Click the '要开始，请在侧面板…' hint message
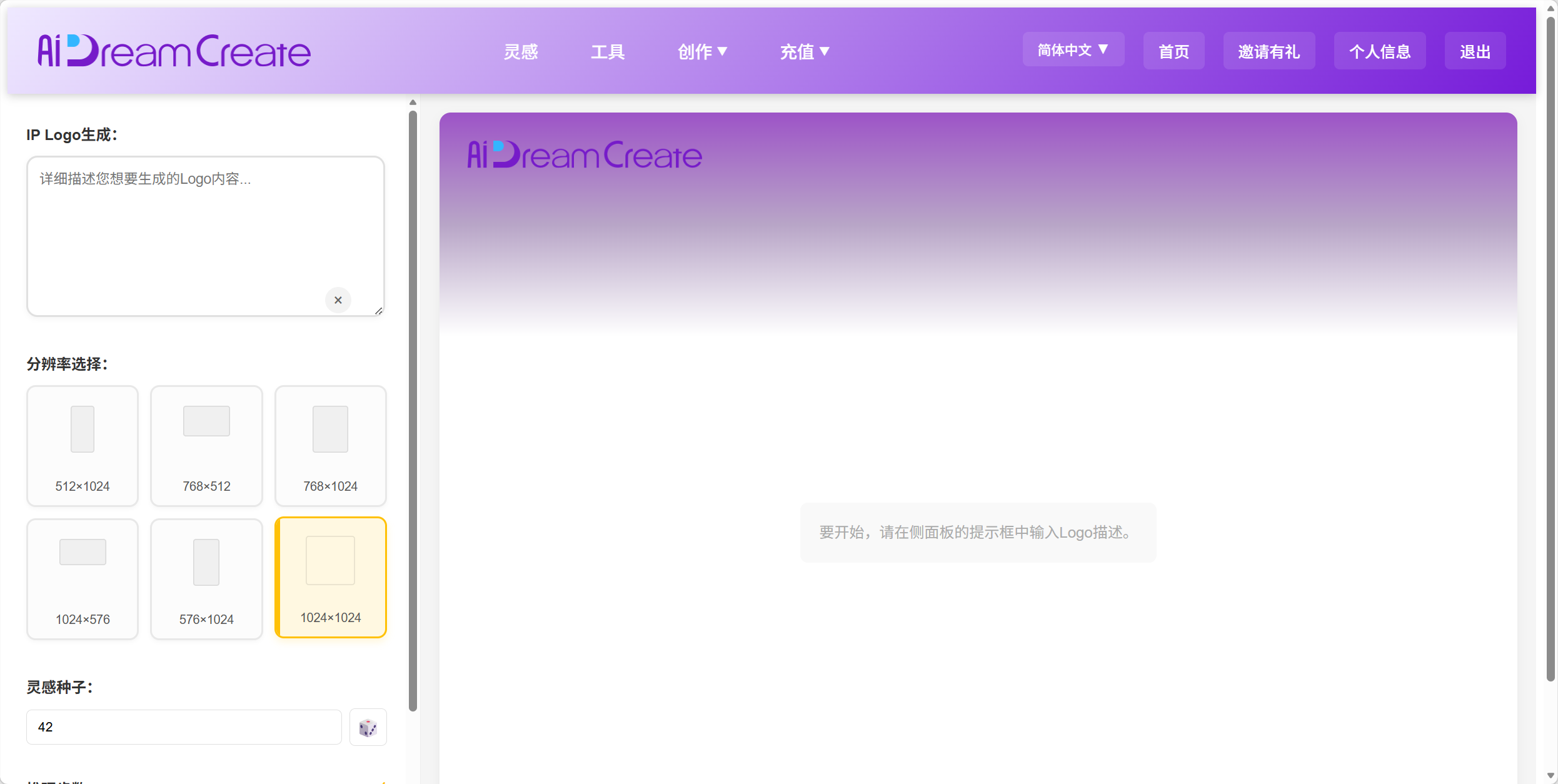Screen dimensions: 1558x784 [978, 533]
